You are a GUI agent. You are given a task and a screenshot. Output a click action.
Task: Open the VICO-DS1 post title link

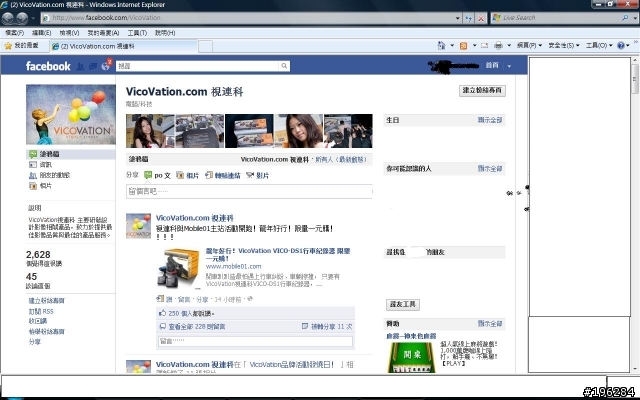[278, 254]
